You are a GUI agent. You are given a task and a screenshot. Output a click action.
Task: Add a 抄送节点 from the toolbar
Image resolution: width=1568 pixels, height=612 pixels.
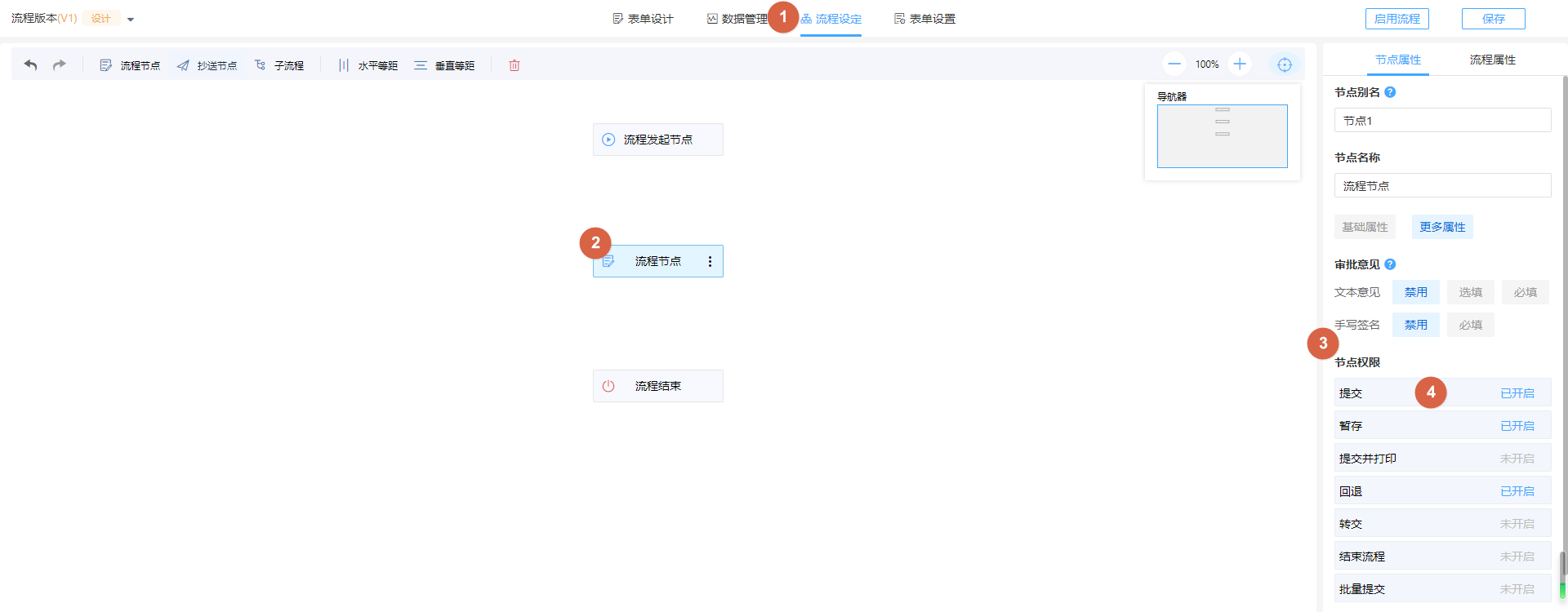207,65
